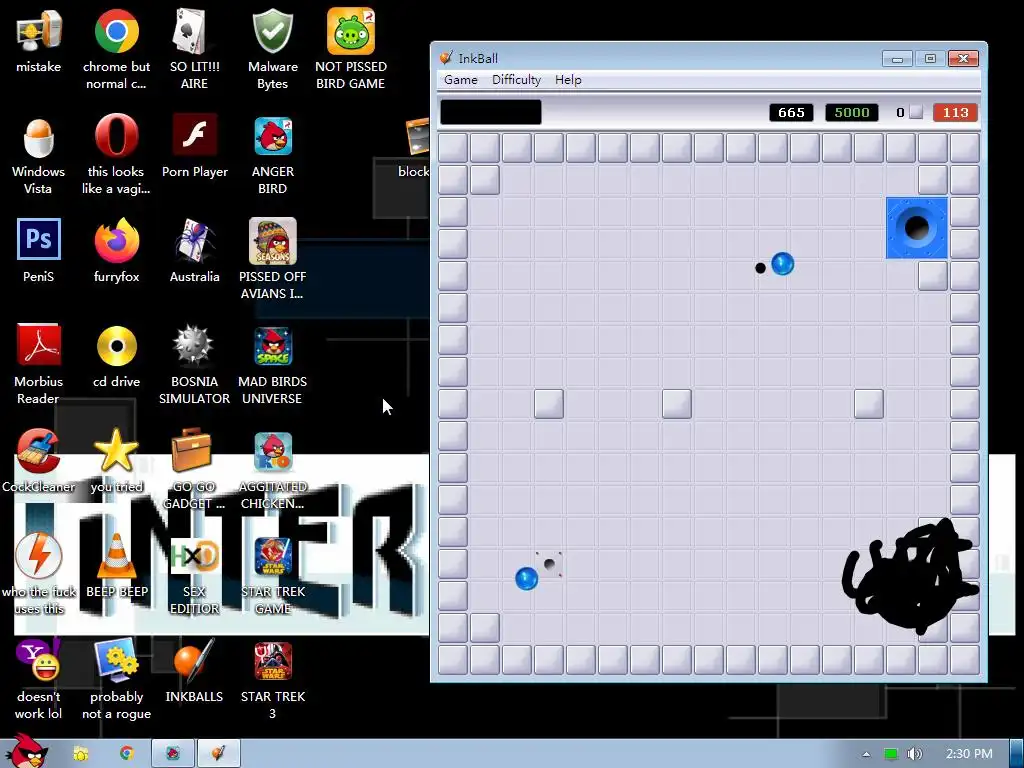1024x768 pixels.
Task: Click the 665 score counter
Action: click(x=791, y=112)
